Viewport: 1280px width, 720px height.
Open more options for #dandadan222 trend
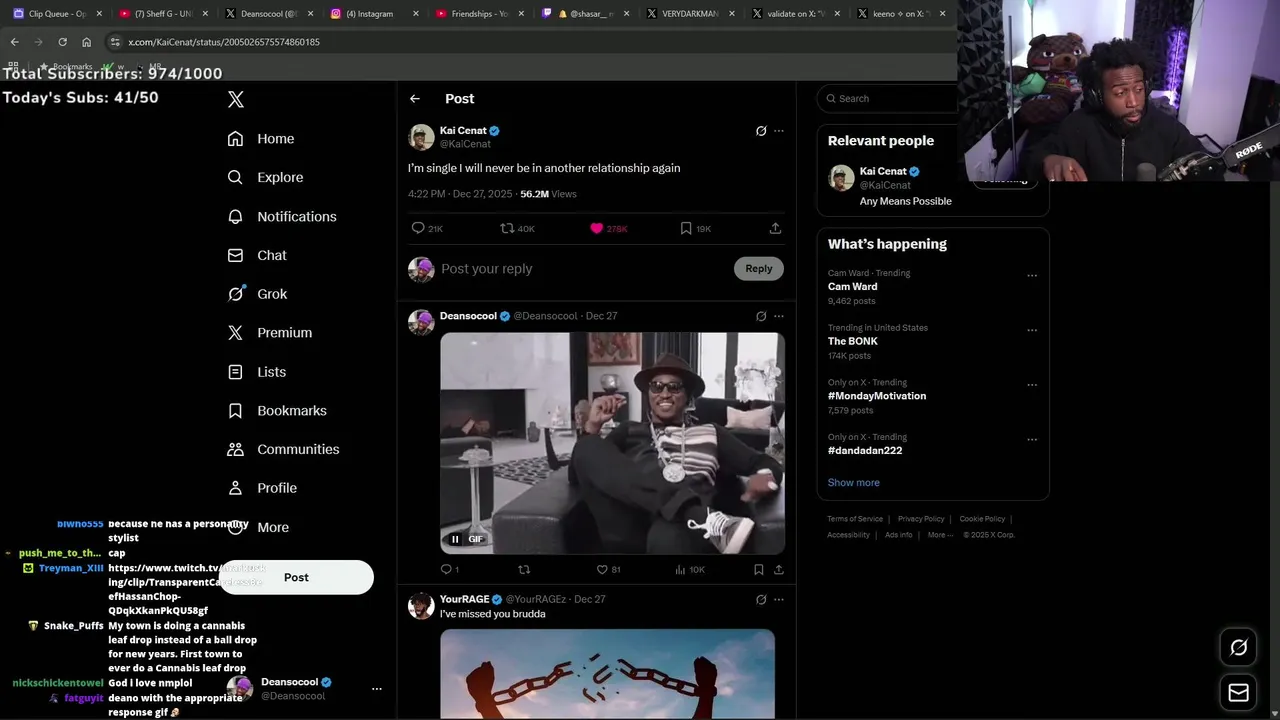point(1032,439)
